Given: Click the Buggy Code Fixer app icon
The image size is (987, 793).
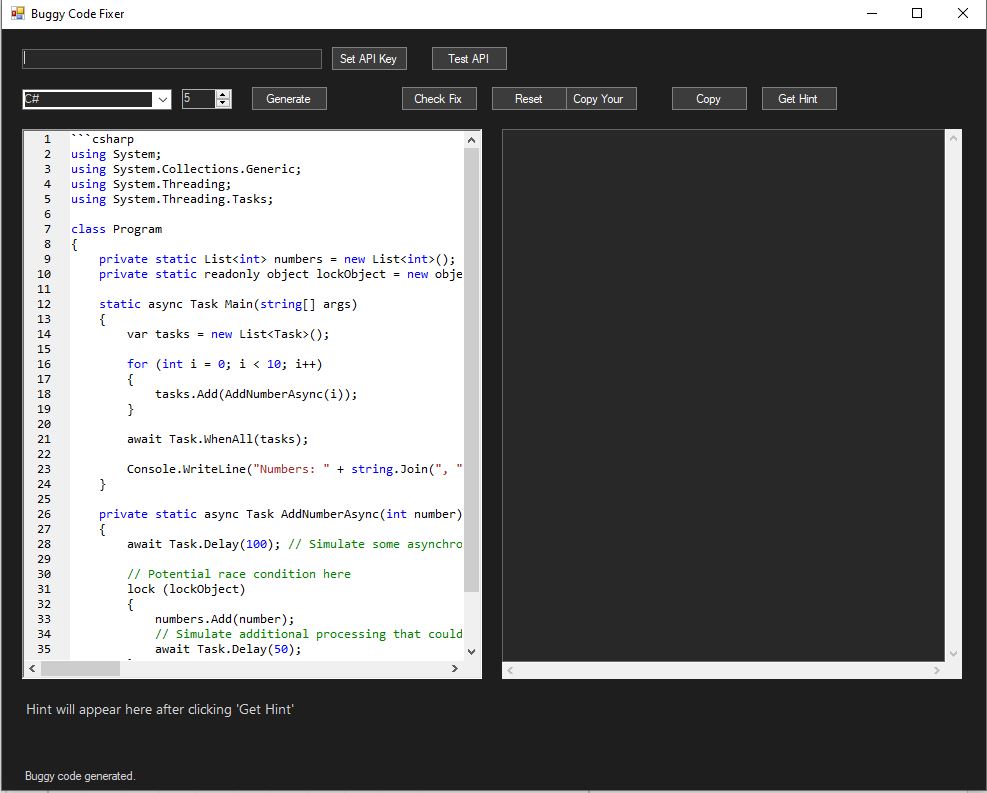Looking at the screenshot, I should [17, 13].
